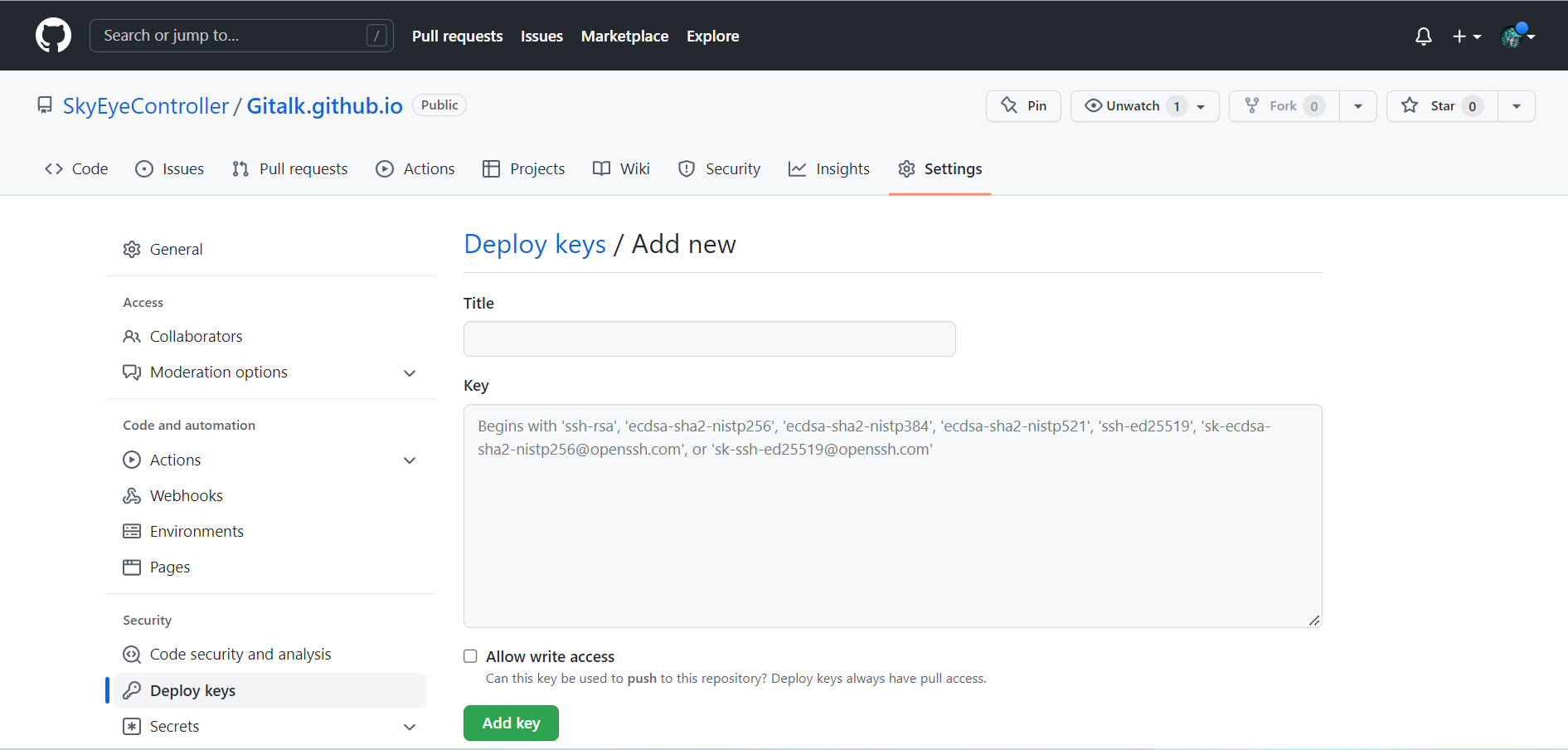1568x750 pixels.
Task: Open Environments settings
Action: (x=270, y=532)
